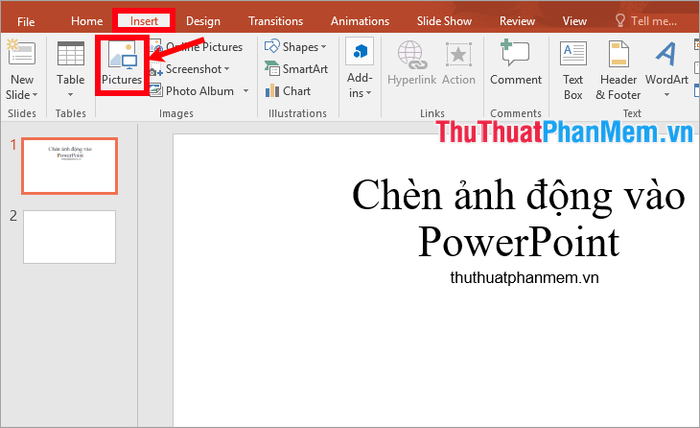Click the Add-ins store icon
The width and height of the screenshot is (700, 428).
(359, 52)
